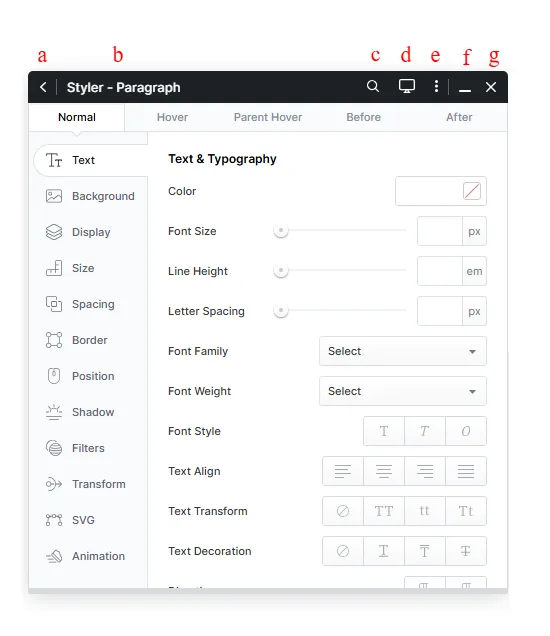Open the Font Size px unit selector
This screenshot has width=550, height=636.
474,231
